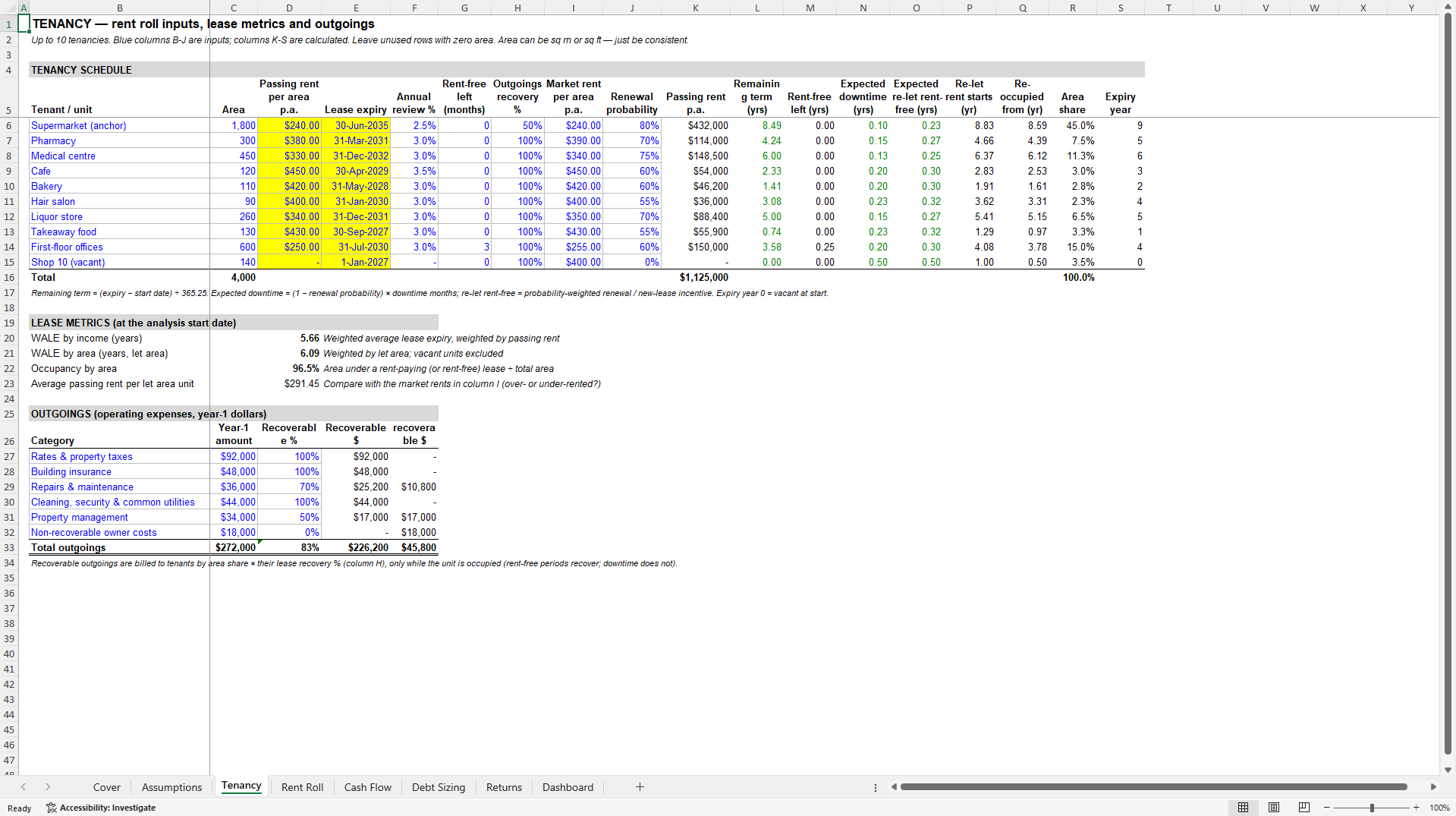The width and height of the screenshot is (1456, 816).
Task: Select total passing rent $1,125,000 cell
Action: click(x=695, y=277)
